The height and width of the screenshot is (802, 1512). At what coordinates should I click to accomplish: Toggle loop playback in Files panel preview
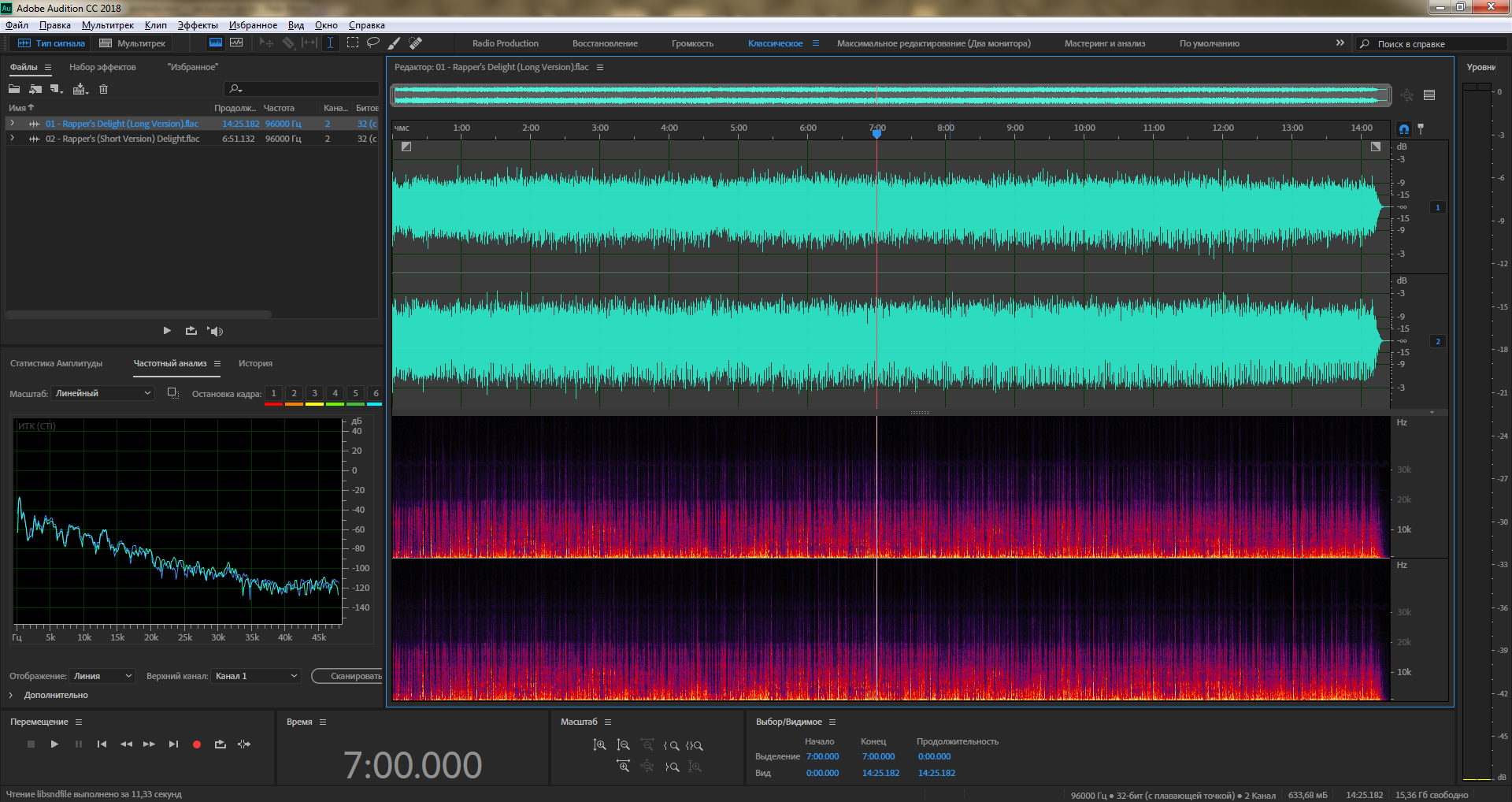click(x=191, y=331)
